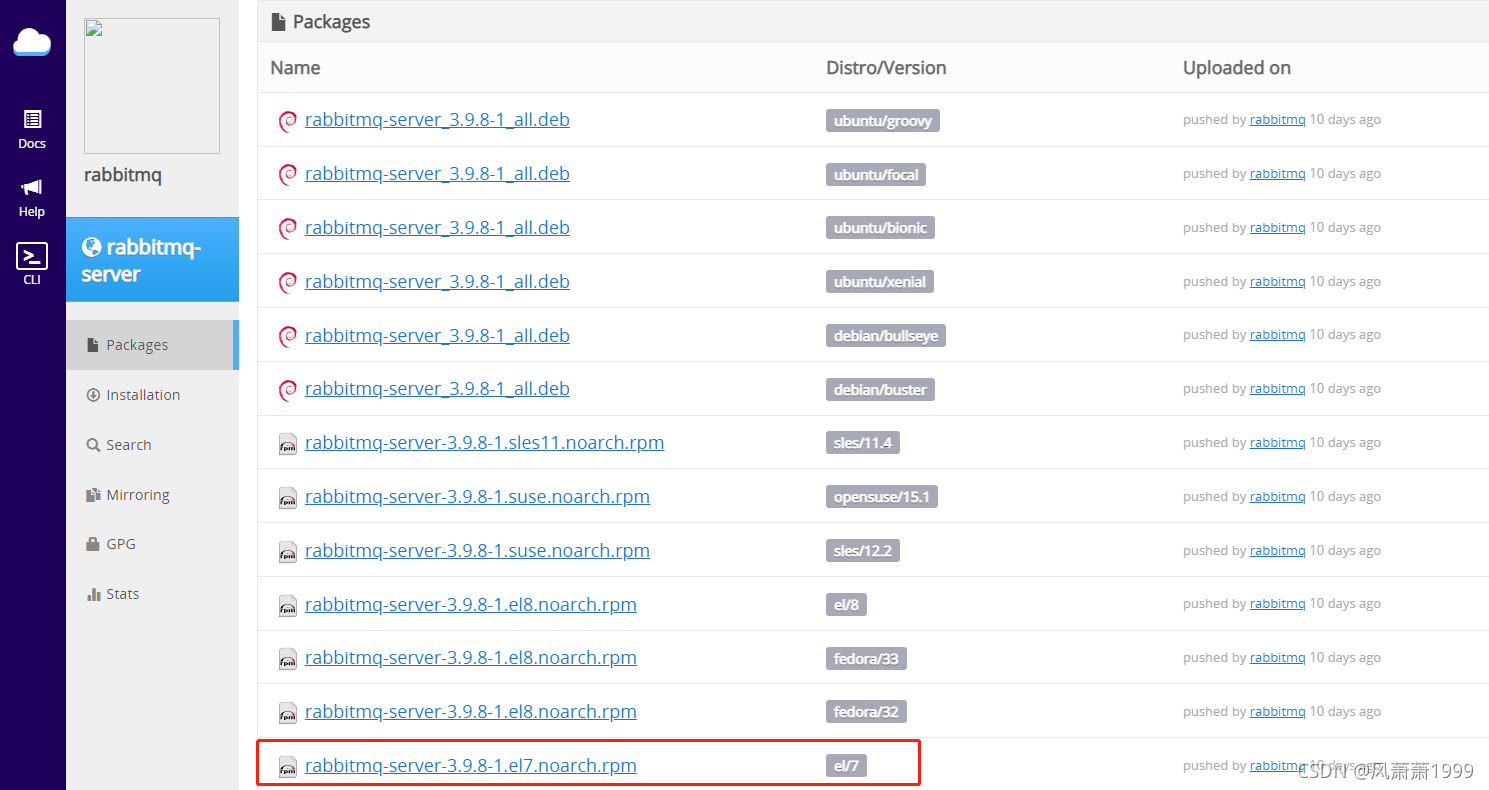Image resolution: width=1489 pixels, height=790 pixels.
Task: Open the CLI terminal icon
Action: click(x=32, y=258)
